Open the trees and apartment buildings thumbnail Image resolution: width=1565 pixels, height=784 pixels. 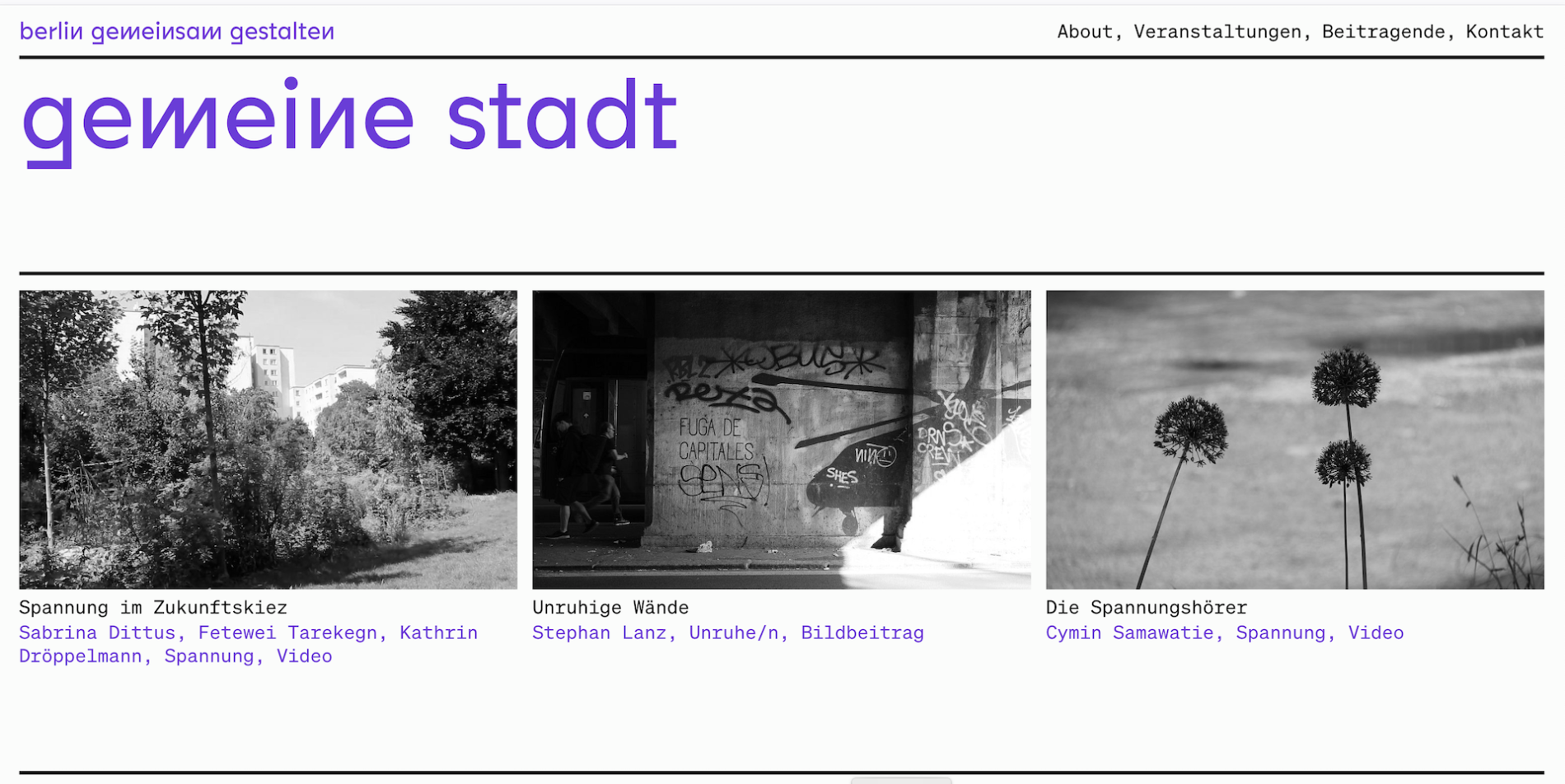tap(268, 439)
